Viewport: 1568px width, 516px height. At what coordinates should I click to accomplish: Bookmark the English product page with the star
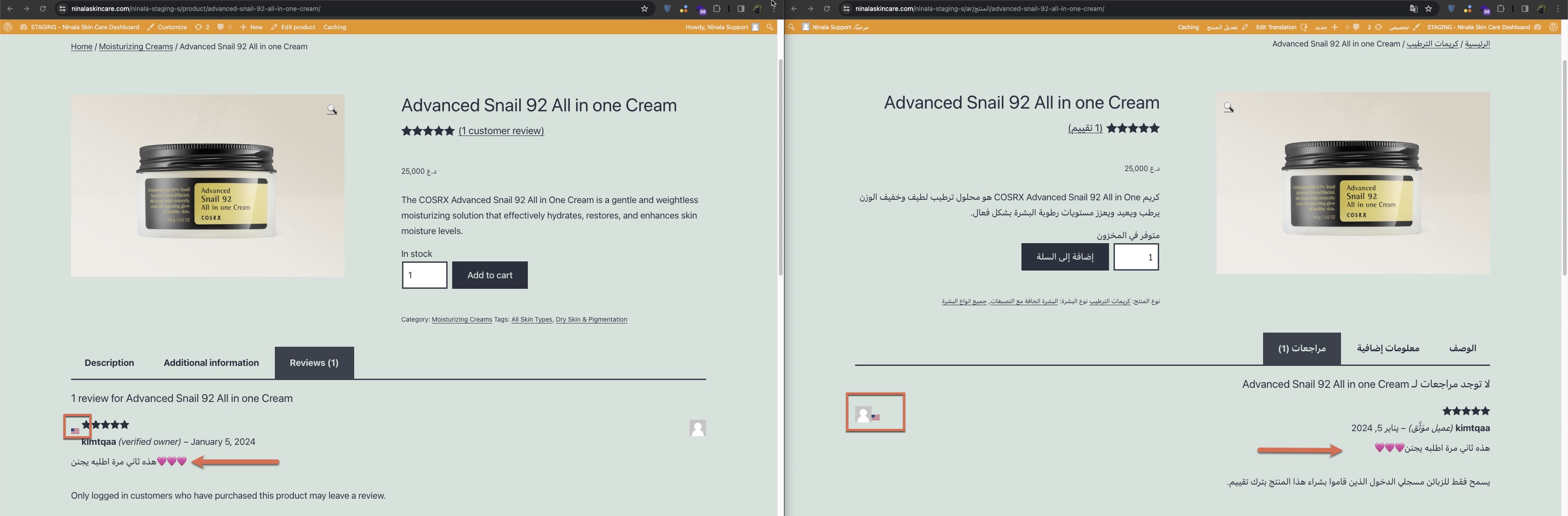tap(645, 9)
